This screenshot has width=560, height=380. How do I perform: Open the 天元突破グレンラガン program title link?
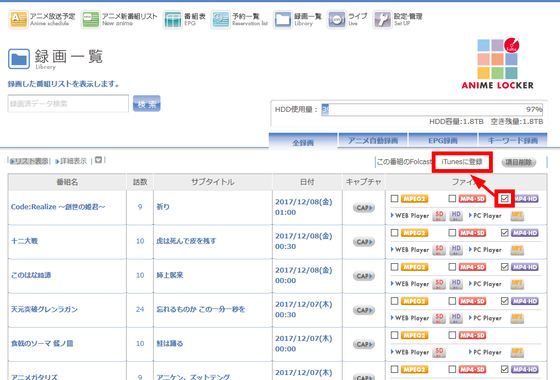pos(44,309)
